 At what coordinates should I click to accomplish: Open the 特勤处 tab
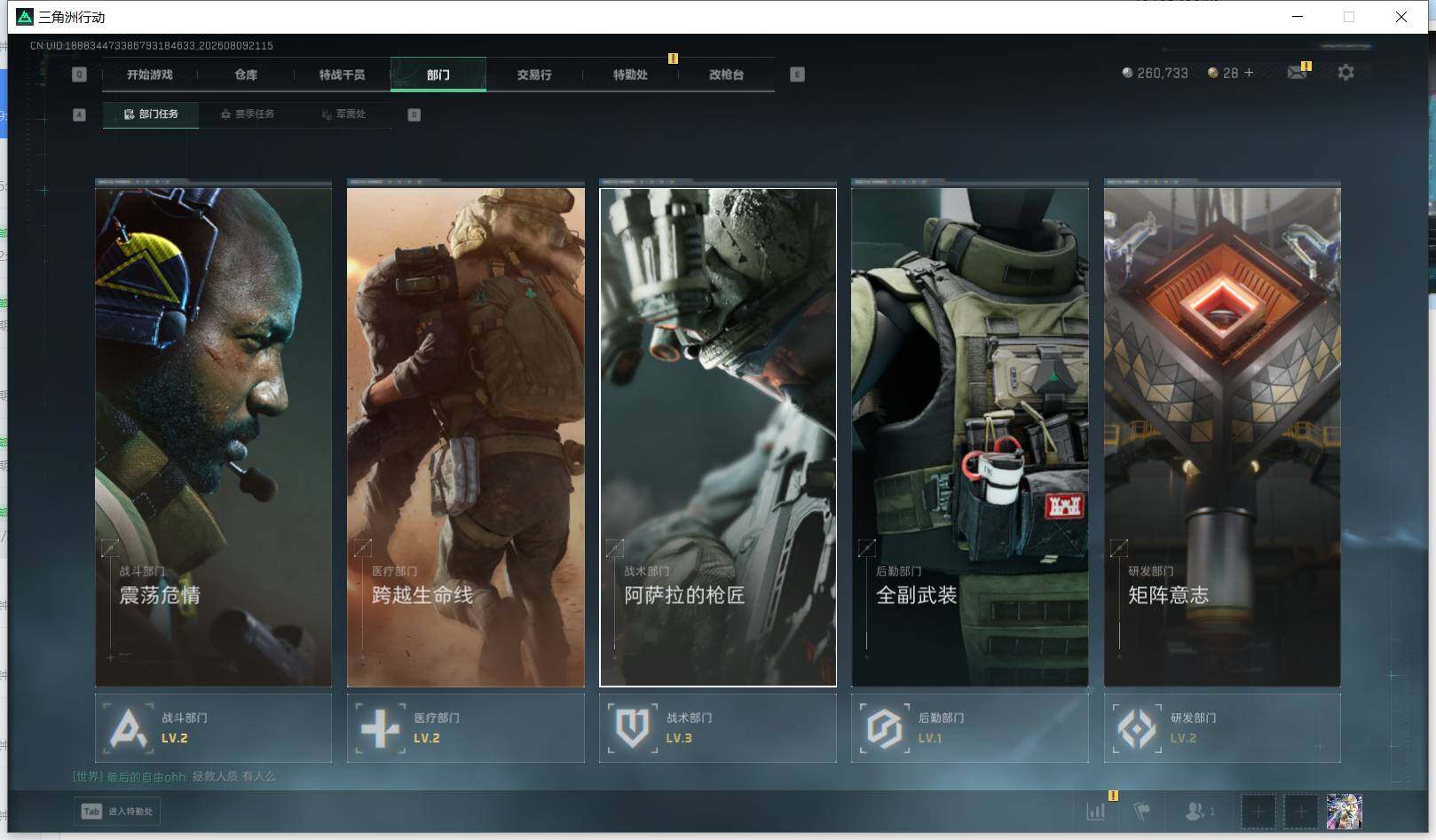(x=630, y=75)
